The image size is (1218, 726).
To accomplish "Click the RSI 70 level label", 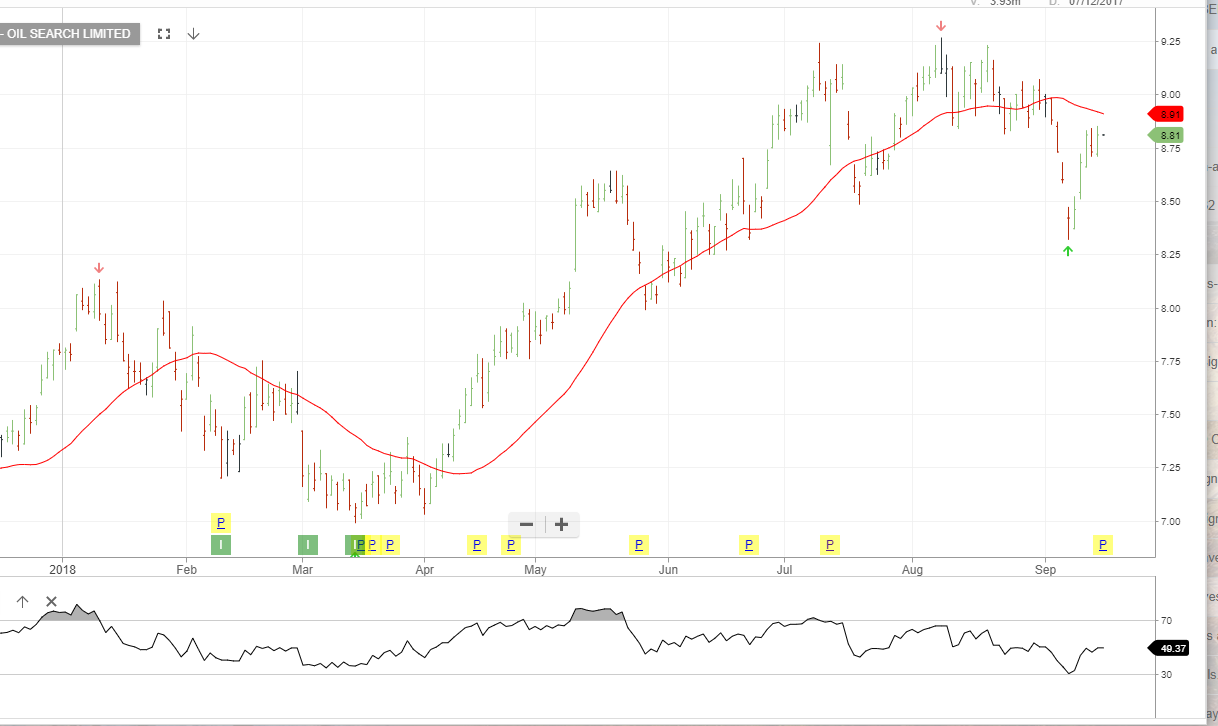I will pos(1166,621).
